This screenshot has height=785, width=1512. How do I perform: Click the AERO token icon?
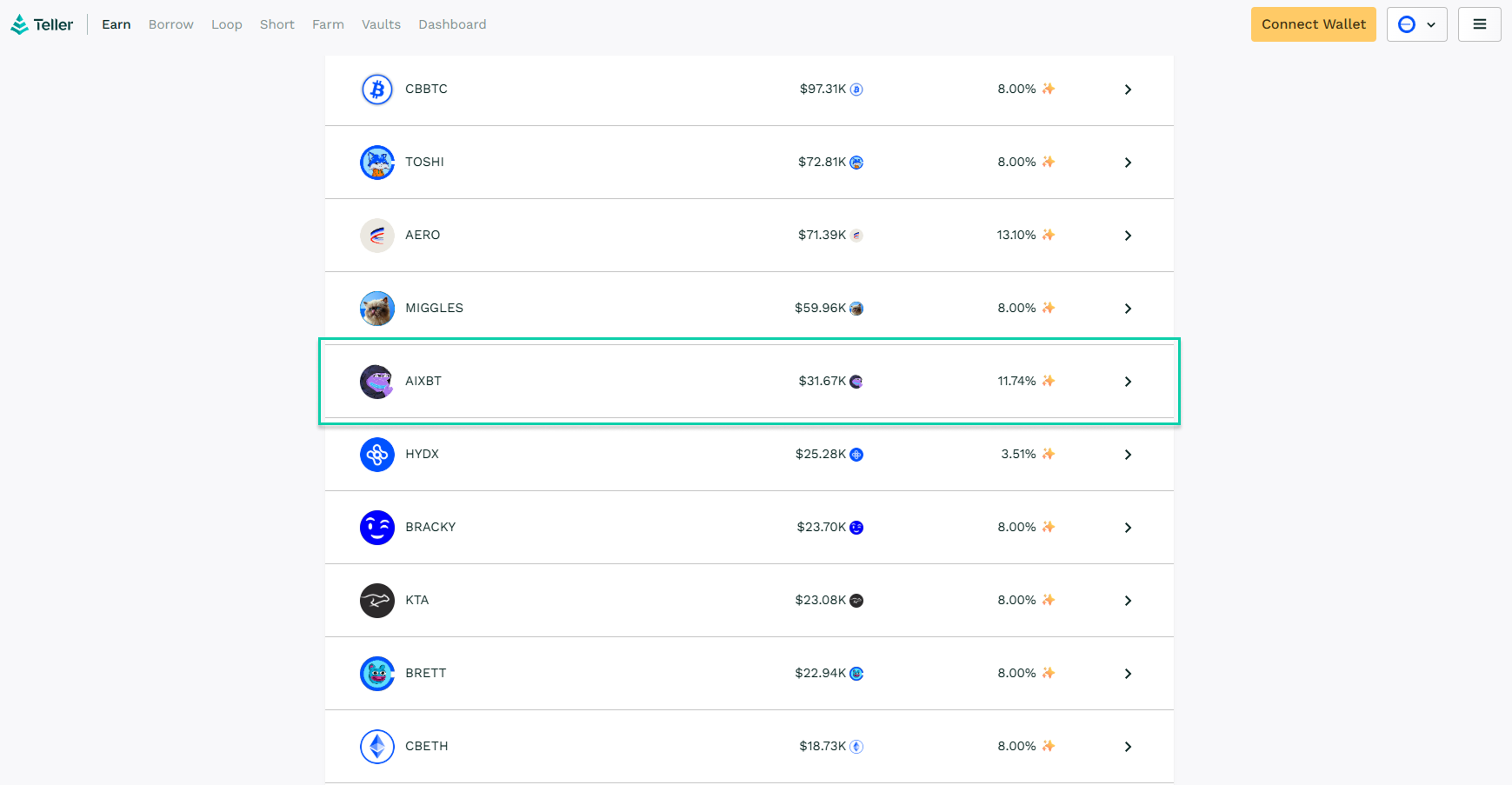click(x=376, y=236)
